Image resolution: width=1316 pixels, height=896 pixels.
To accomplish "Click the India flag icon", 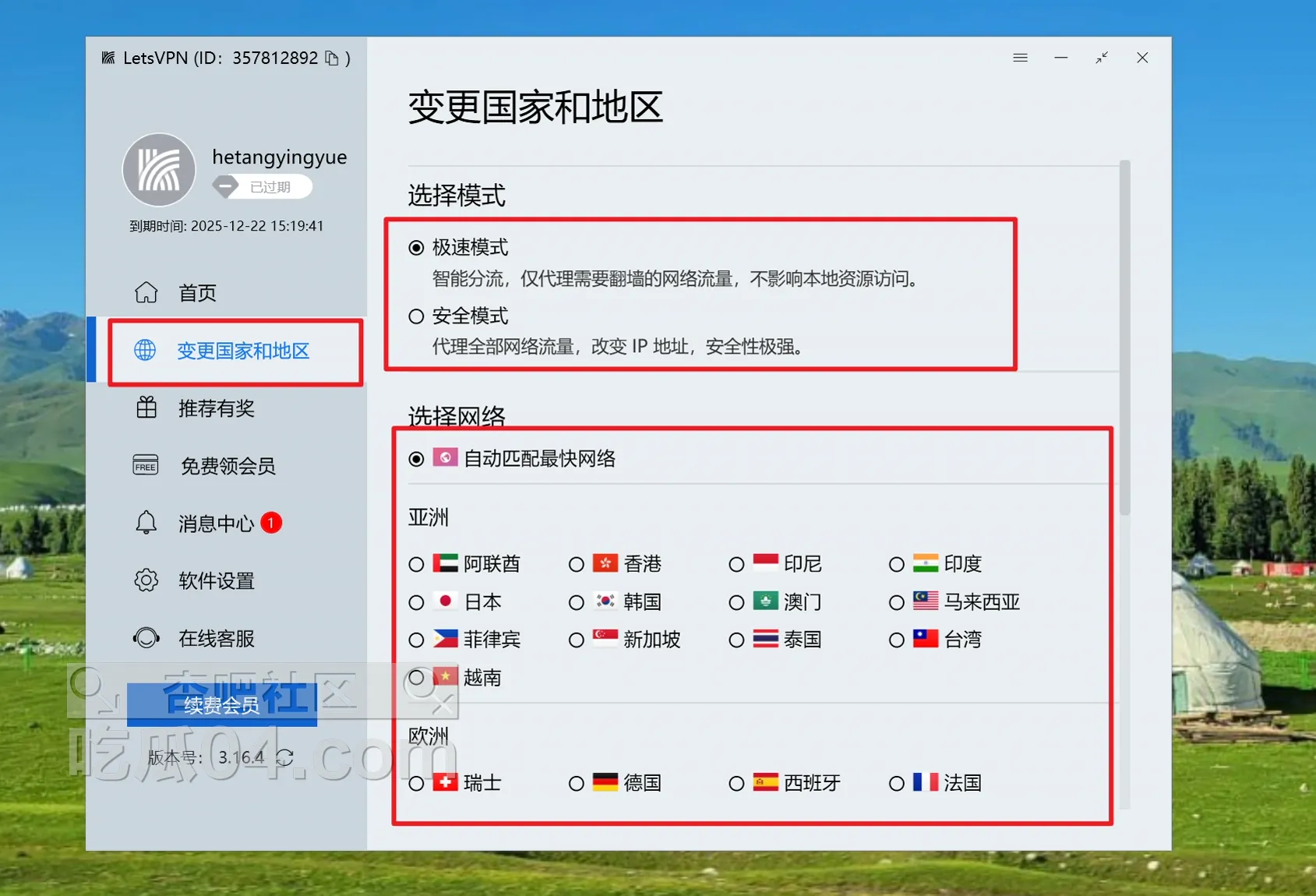I will tap(926, 563).
